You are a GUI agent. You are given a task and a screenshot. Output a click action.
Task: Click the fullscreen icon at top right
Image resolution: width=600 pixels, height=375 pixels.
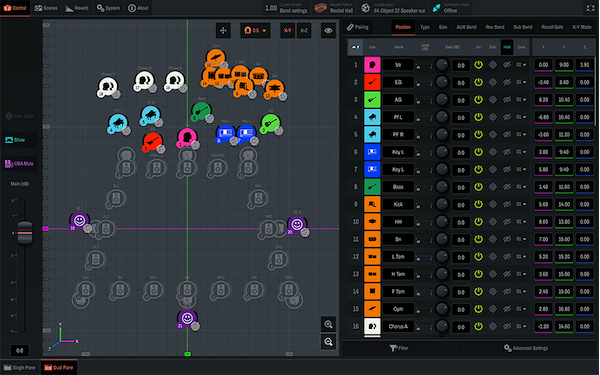(590, 8)
